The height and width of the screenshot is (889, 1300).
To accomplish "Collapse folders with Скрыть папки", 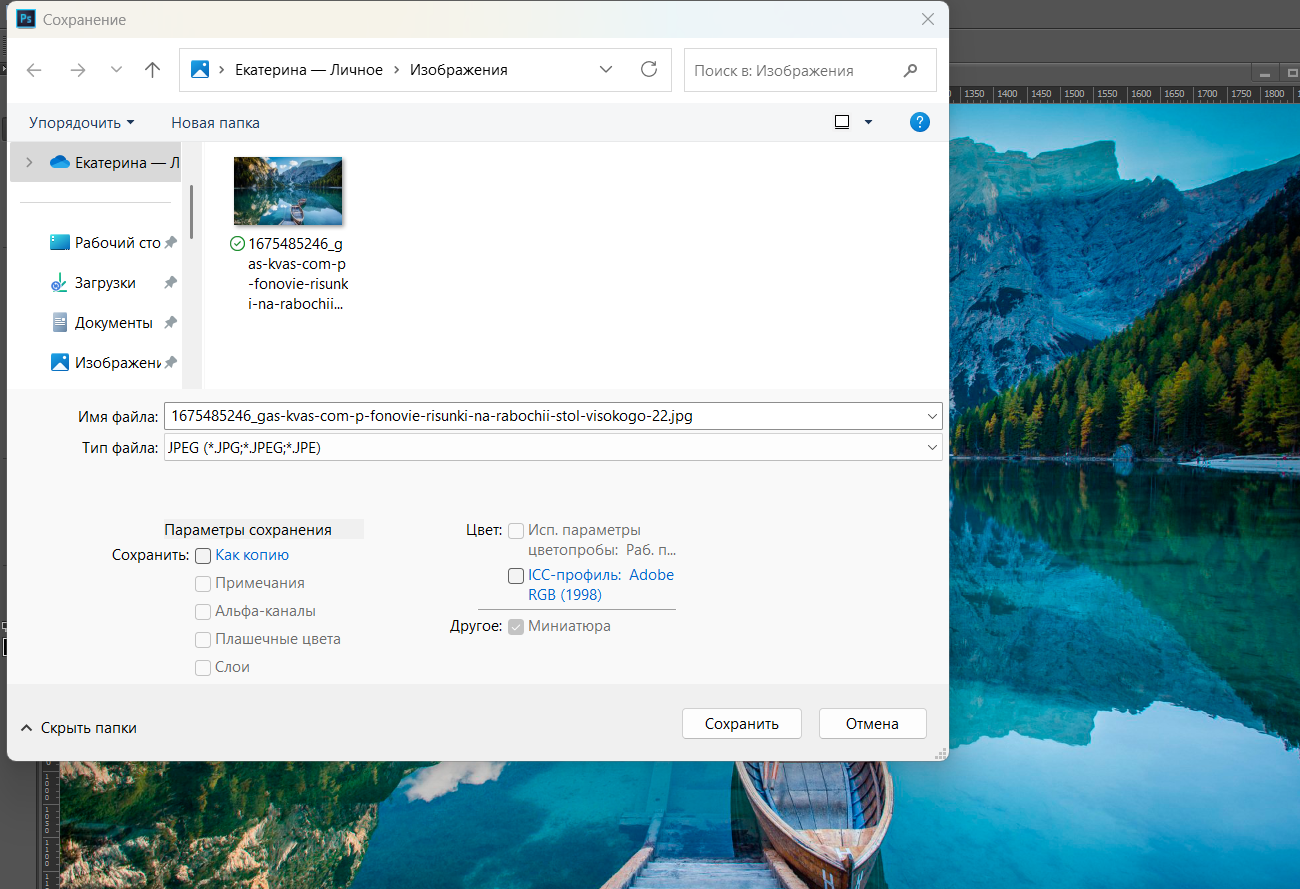I will 79,728.
